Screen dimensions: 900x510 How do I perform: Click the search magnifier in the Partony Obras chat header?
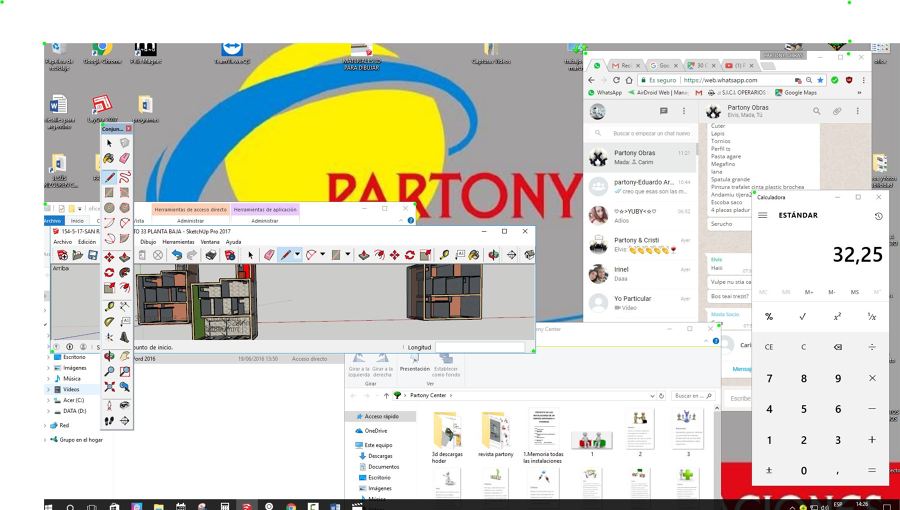coord(816,111)
